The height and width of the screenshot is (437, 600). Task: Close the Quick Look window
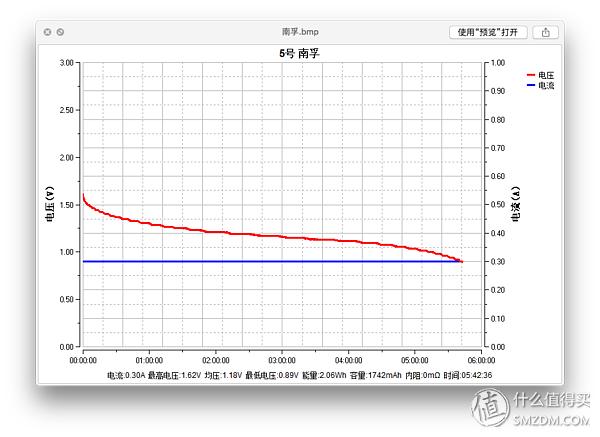pyautogui.click(x=47, y=32)
